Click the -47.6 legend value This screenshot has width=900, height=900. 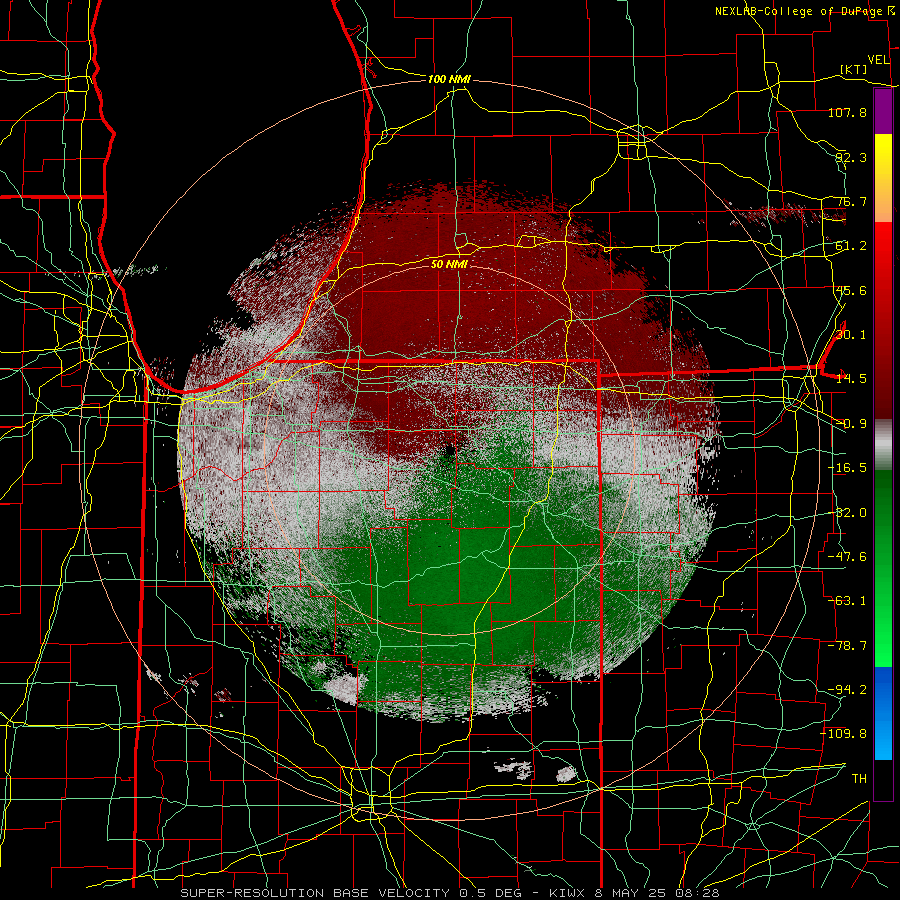coord(847,557)
